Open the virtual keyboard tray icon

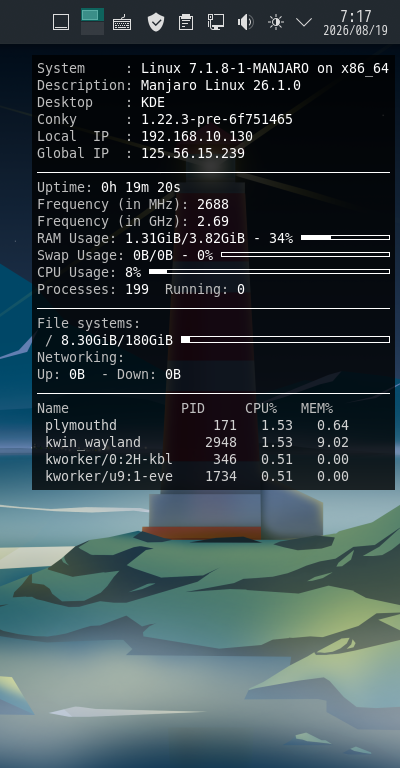click(122, 23)
